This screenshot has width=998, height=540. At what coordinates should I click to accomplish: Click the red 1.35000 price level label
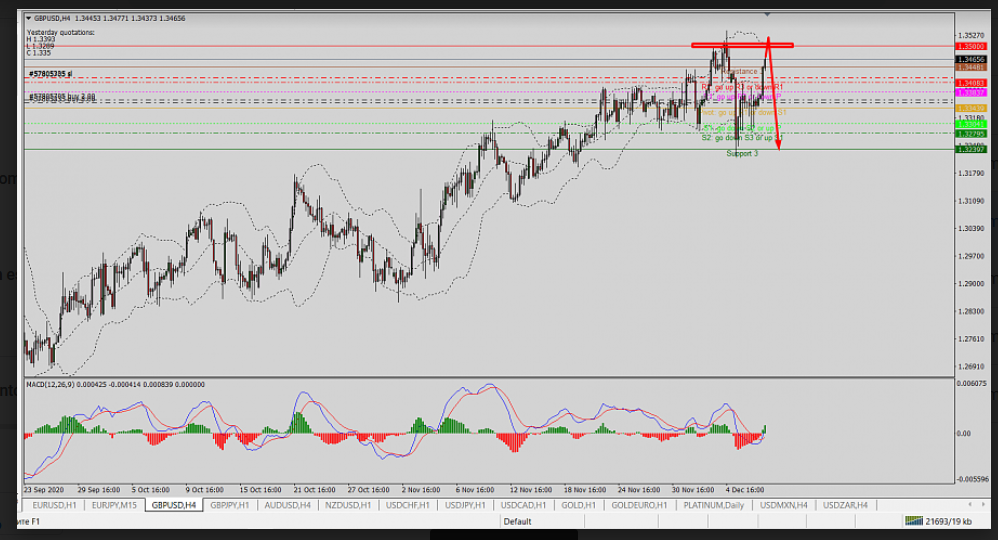tap(970, 47)
